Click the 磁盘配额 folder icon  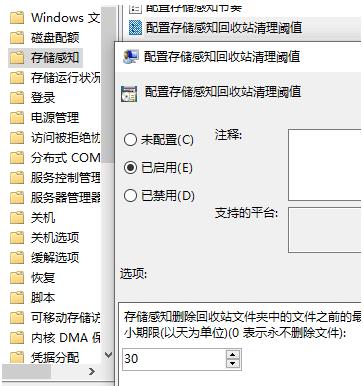click(x=17, y=38)
